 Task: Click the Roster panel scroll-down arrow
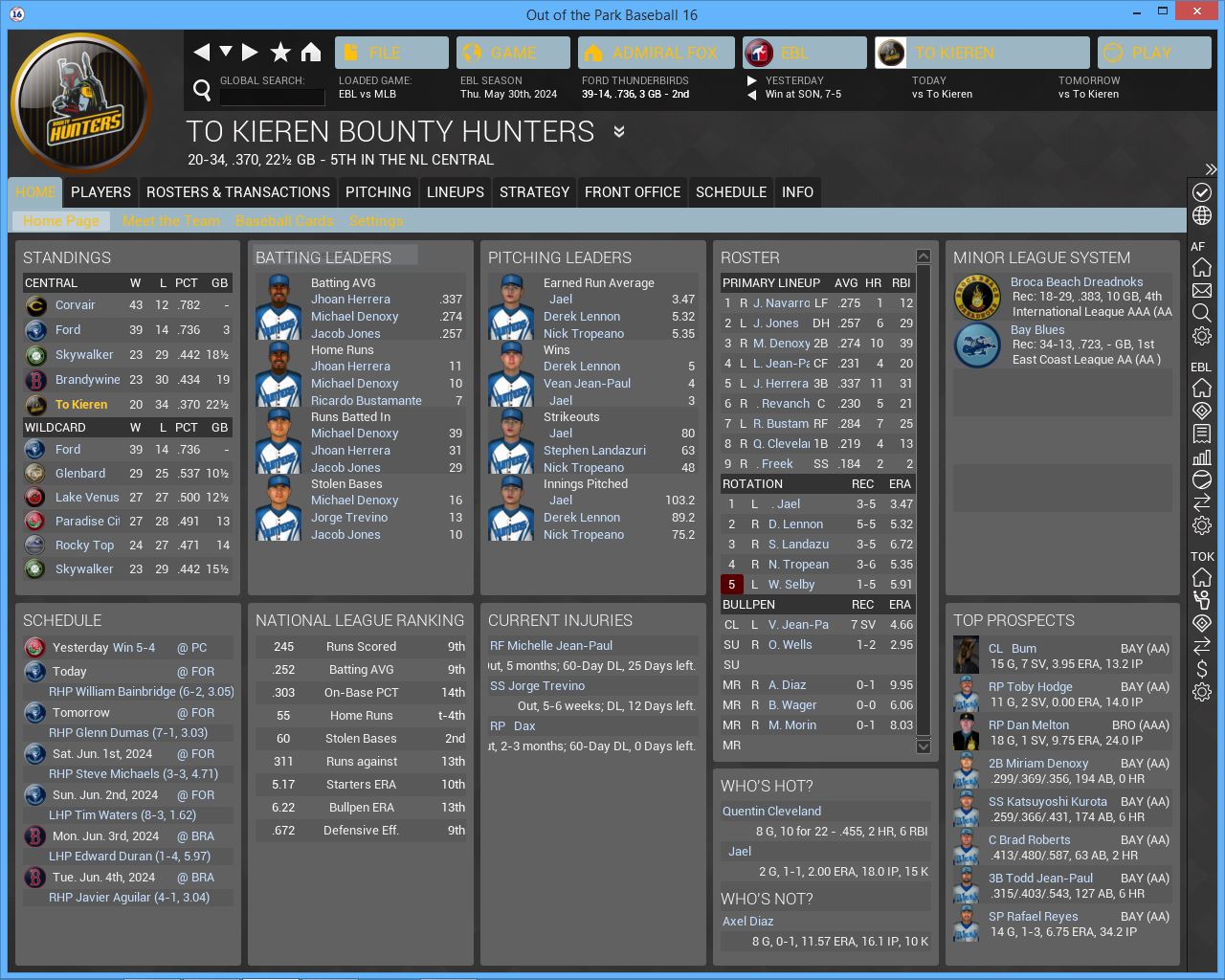click(x=923, y=746)
